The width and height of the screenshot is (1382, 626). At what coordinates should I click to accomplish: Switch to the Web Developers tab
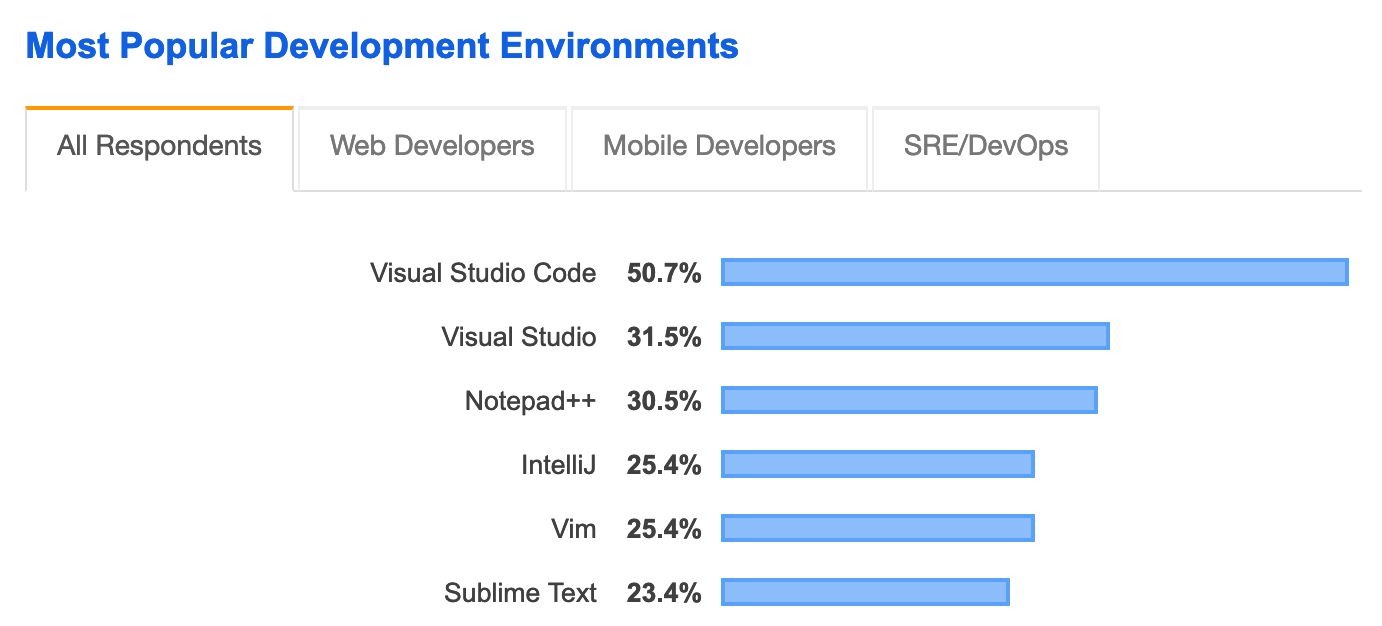(x=432, y=147)
